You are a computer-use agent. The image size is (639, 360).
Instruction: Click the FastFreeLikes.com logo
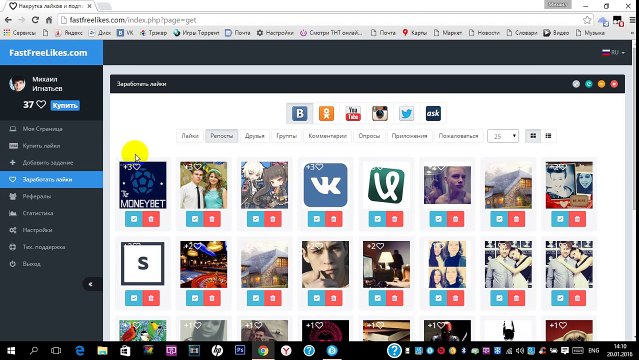tap(48, 53)
